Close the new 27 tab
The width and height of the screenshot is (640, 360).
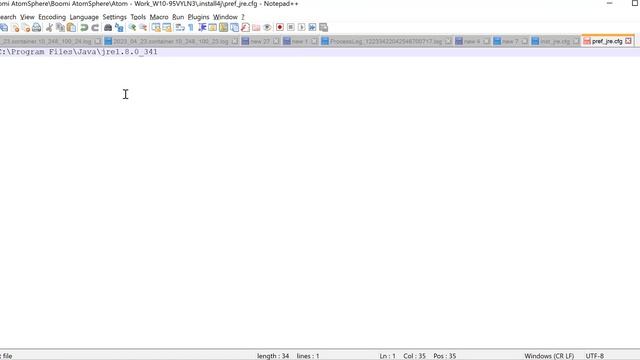pos(276,41)
